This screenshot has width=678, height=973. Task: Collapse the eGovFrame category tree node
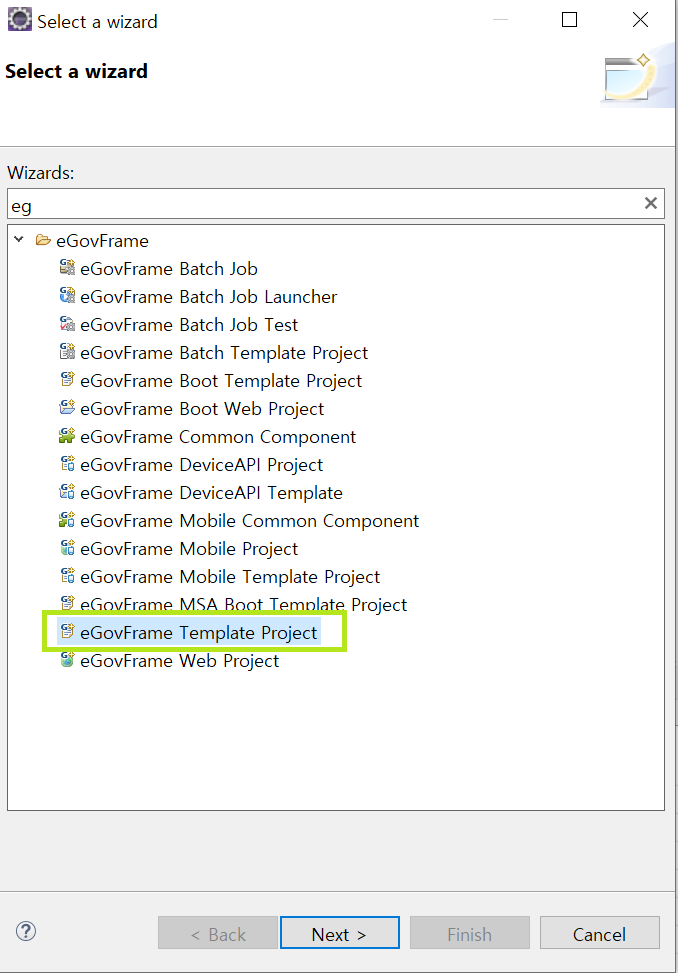19,240
